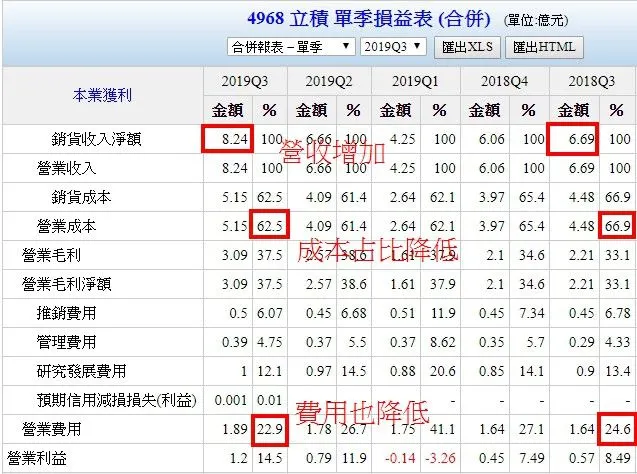Select 推銷費用 2018Q4 percent 7.34

(x=532, y=313)
